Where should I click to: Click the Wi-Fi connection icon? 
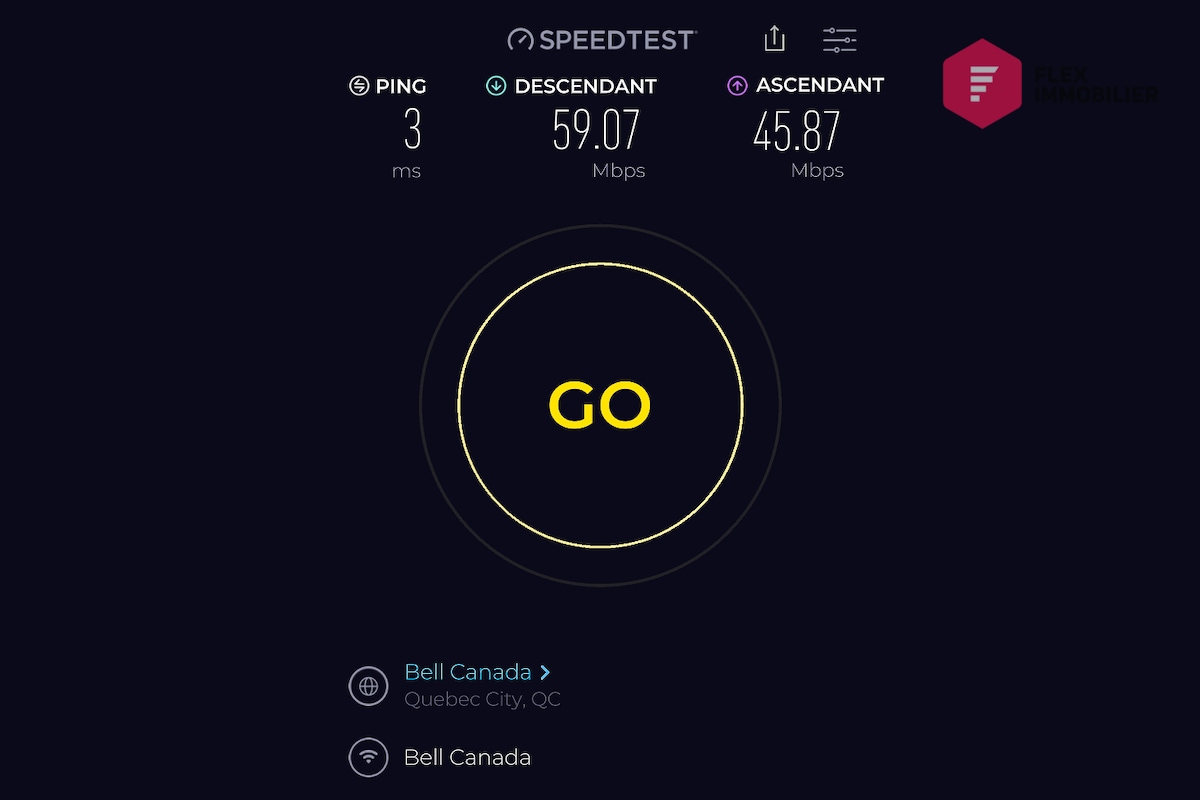368,757
